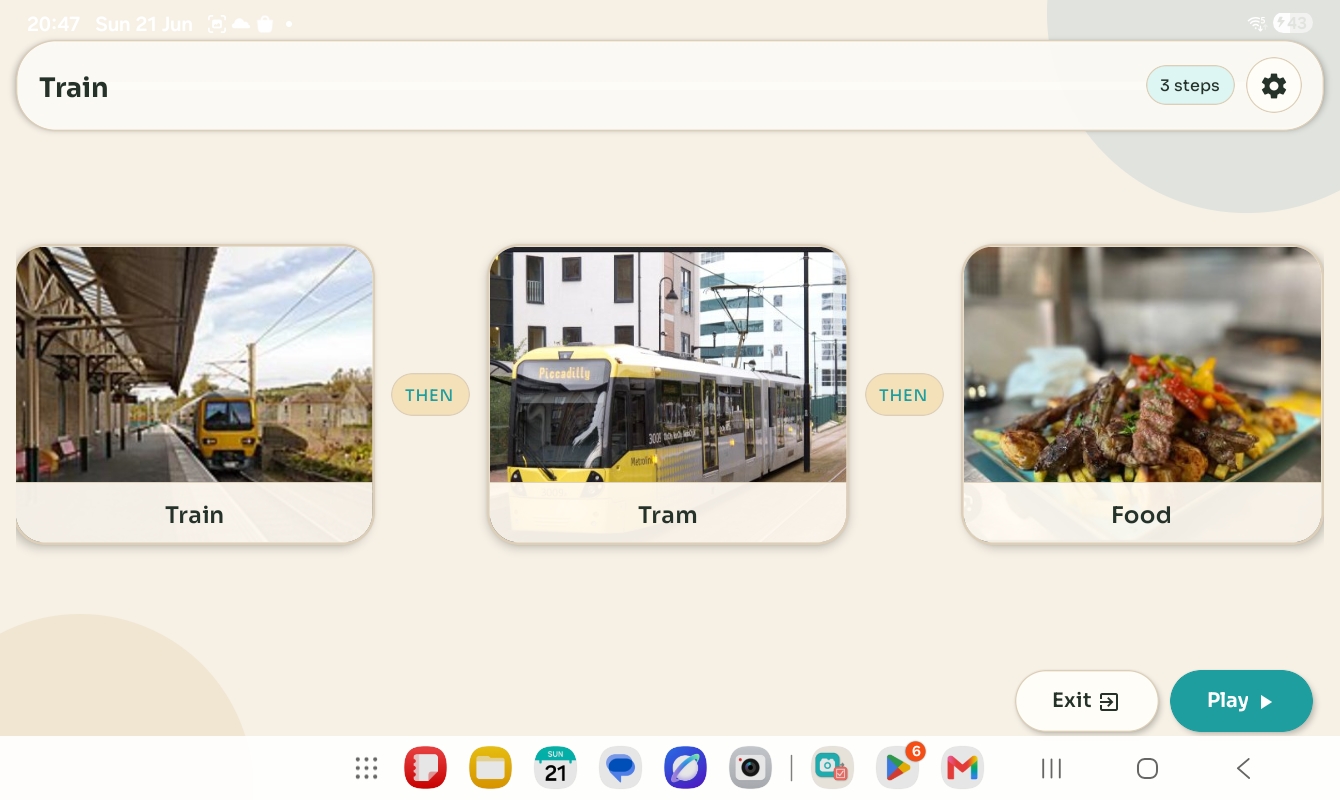Select the Food step card photo
This screenshot has height=800, width=1340.
(x=1142, y=365)
